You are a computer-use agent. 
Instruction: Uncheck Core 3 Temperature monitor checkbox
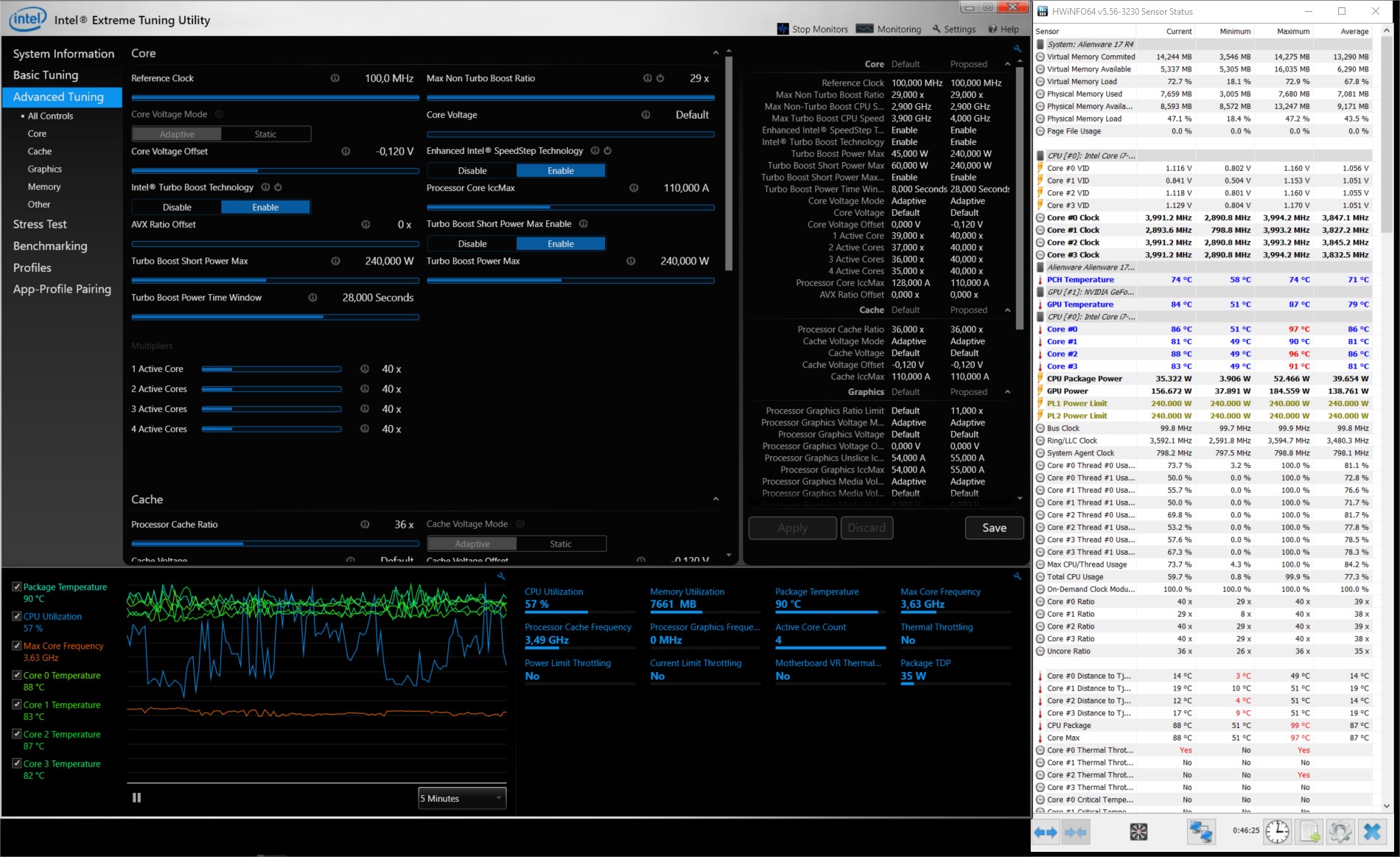pos(16,763)
